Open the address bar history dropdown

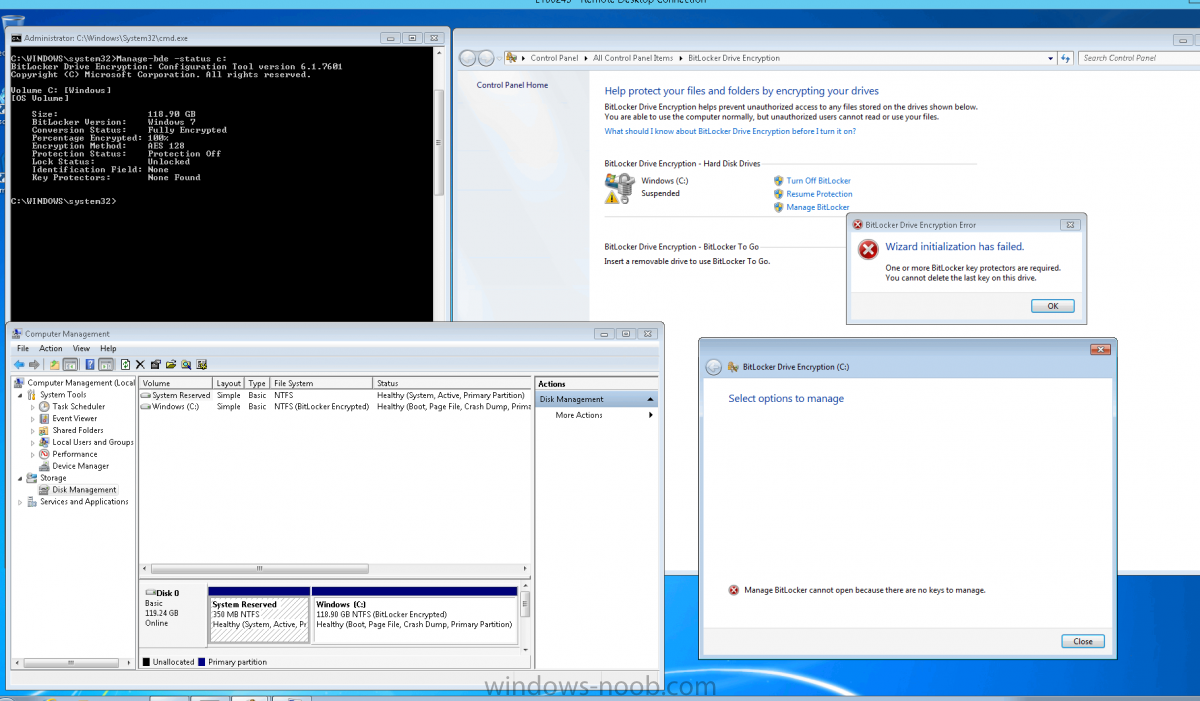[x=1051, y=58]
